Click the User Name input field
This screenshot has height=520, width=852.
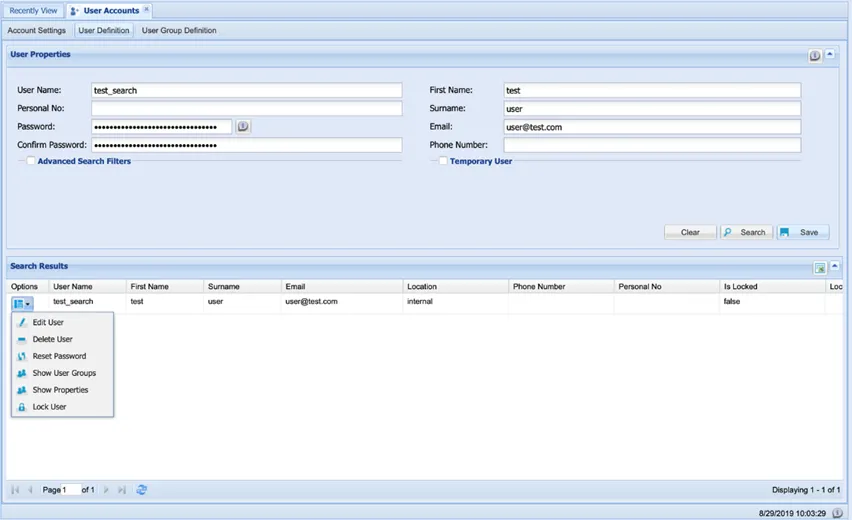click(x=247, y=90)
